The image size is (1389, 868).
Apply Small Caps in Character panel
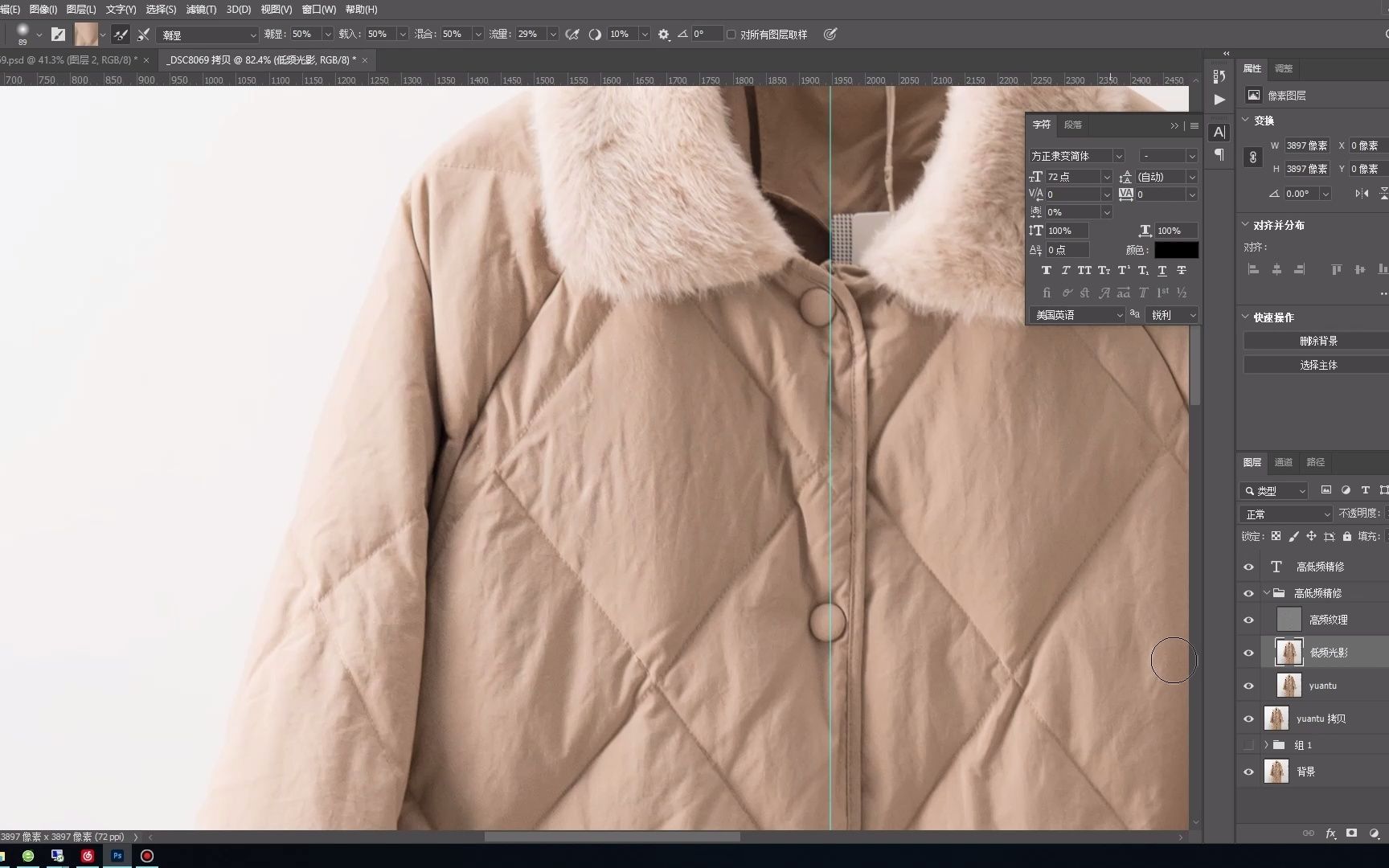tap(1104, 271)
